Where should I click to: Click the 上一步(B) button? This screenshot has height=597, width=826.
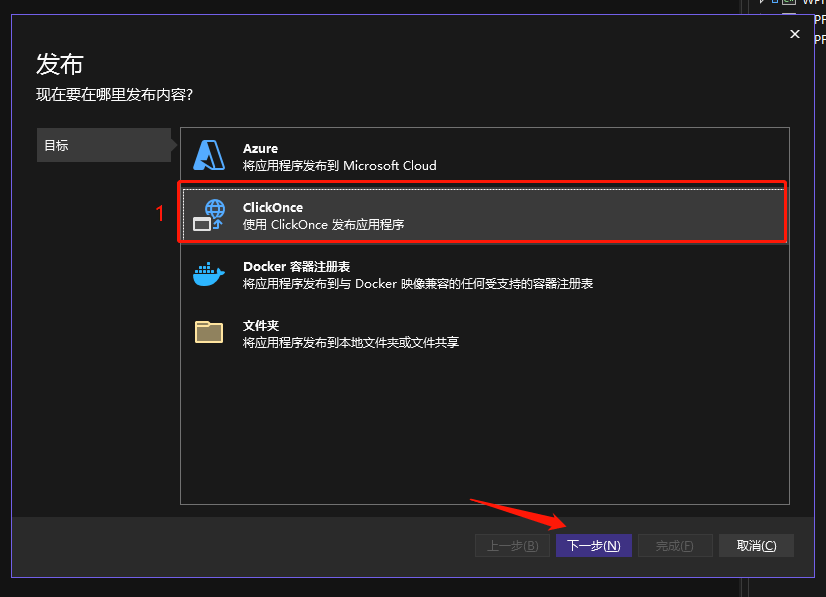(x=512, y=545)
